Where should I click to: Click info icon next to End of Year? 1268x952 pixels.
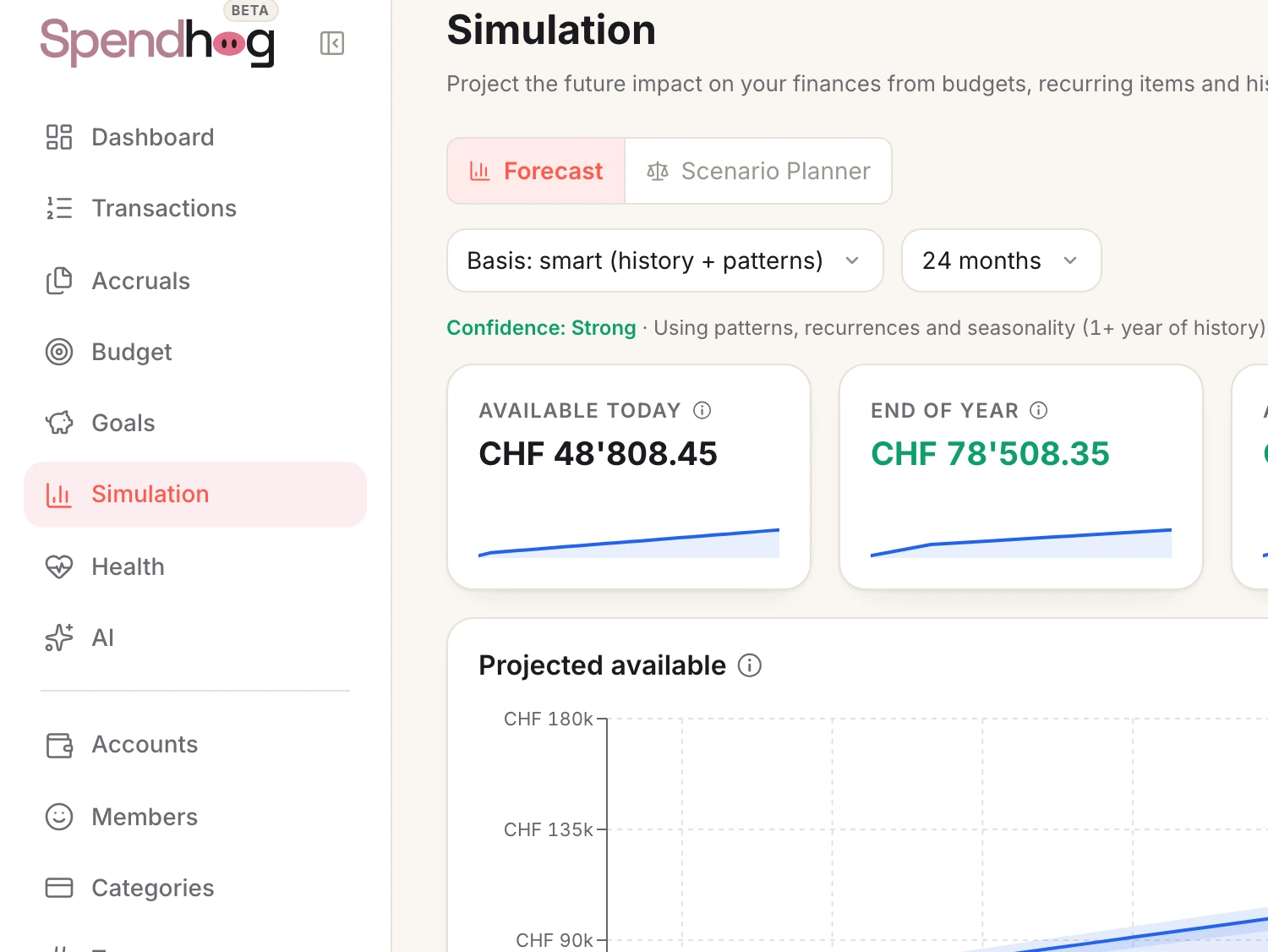(1039, 410)
